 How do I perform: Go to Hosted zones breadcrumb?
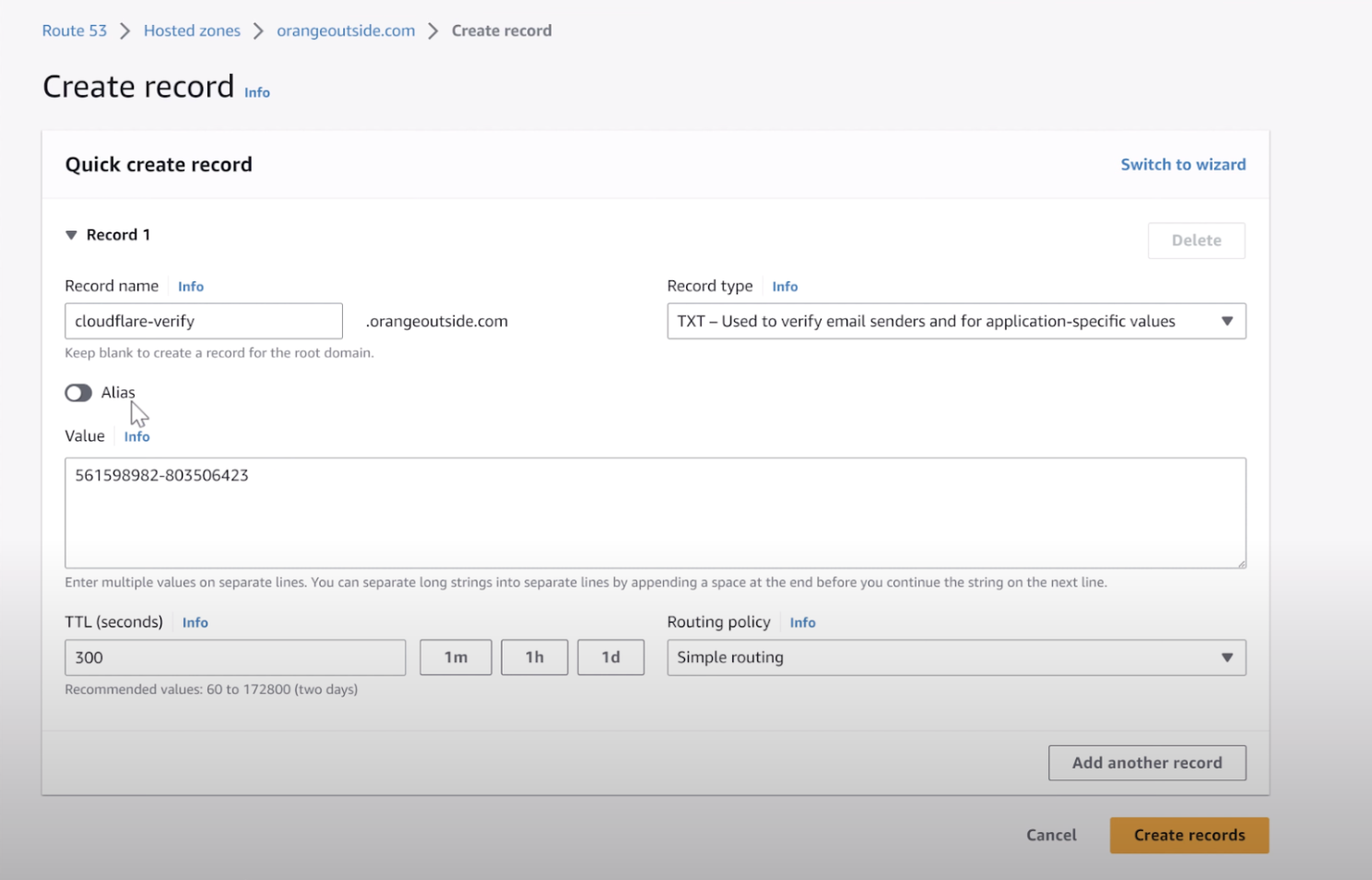pos(192,30)
